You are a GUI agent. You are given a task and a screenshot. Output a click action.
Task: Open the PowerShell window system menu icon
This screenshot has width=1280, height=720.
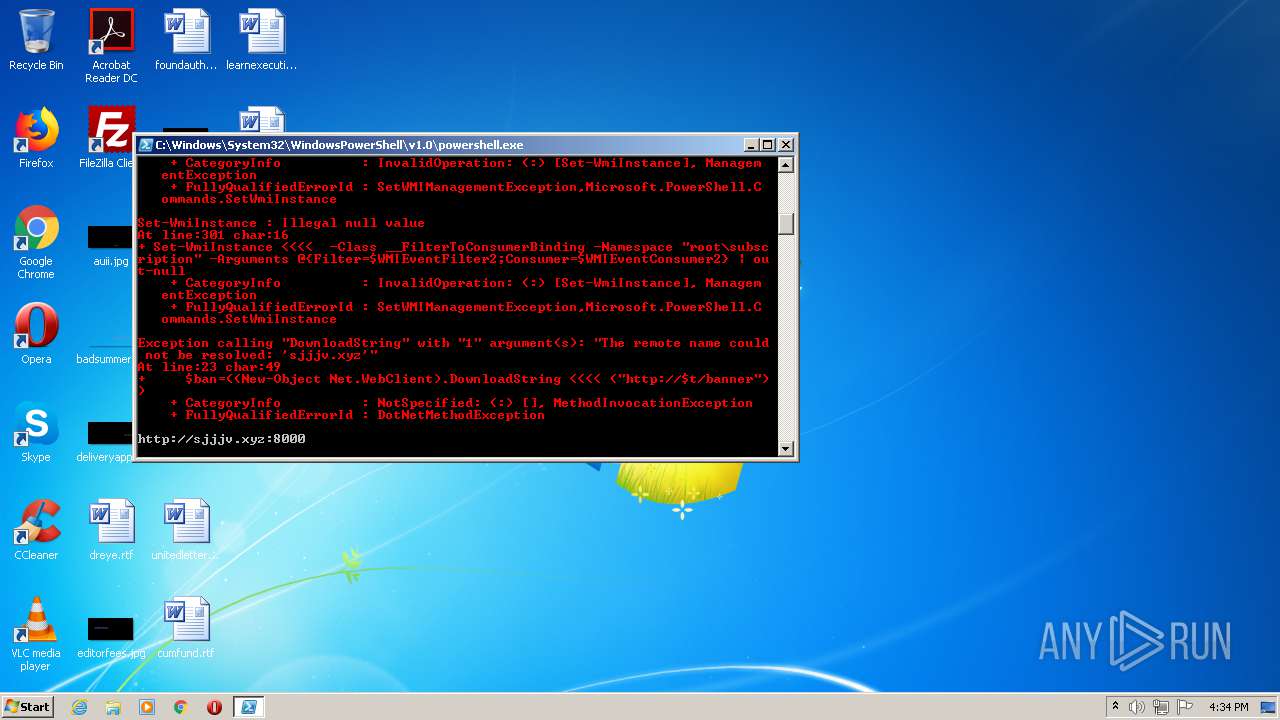click(x=146, y=145)
